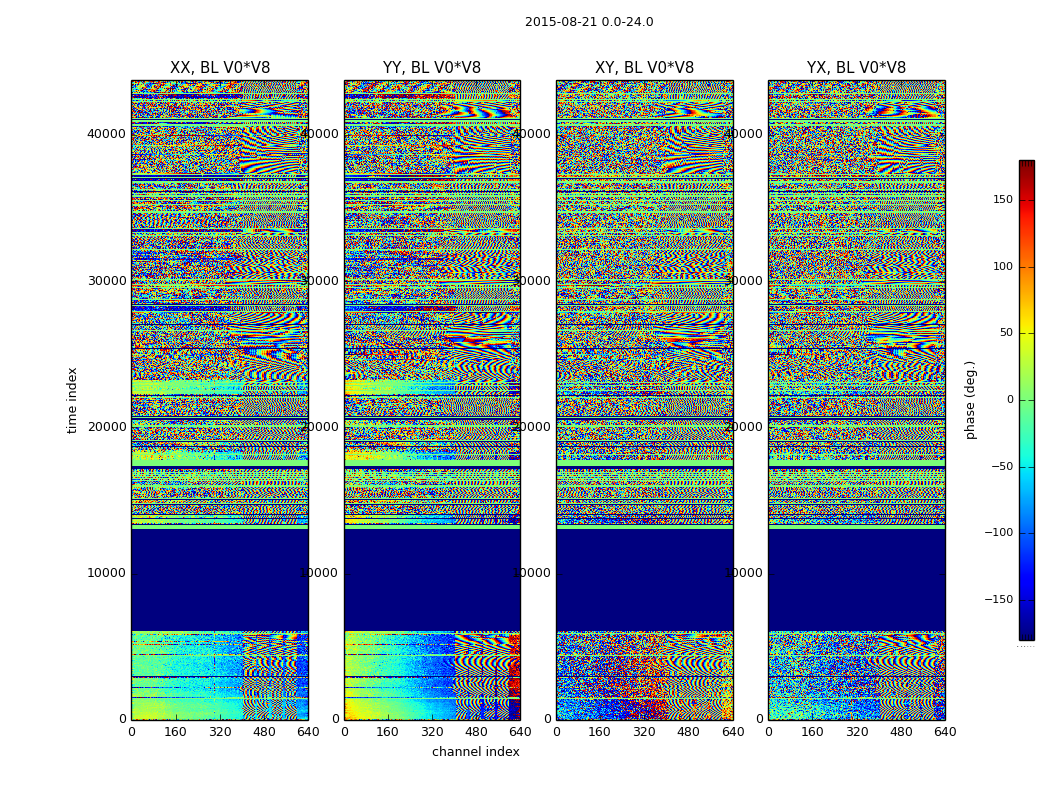This screenshot has width=1050, height=800.
Task: Click the phase colorbar near 150 degrees
Action: [x=1027, y=200]
